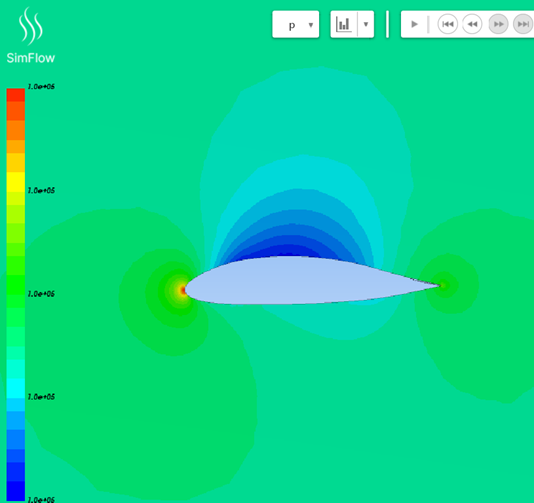
Task: Click the bar chart range icon
Action: pos(343,24)
